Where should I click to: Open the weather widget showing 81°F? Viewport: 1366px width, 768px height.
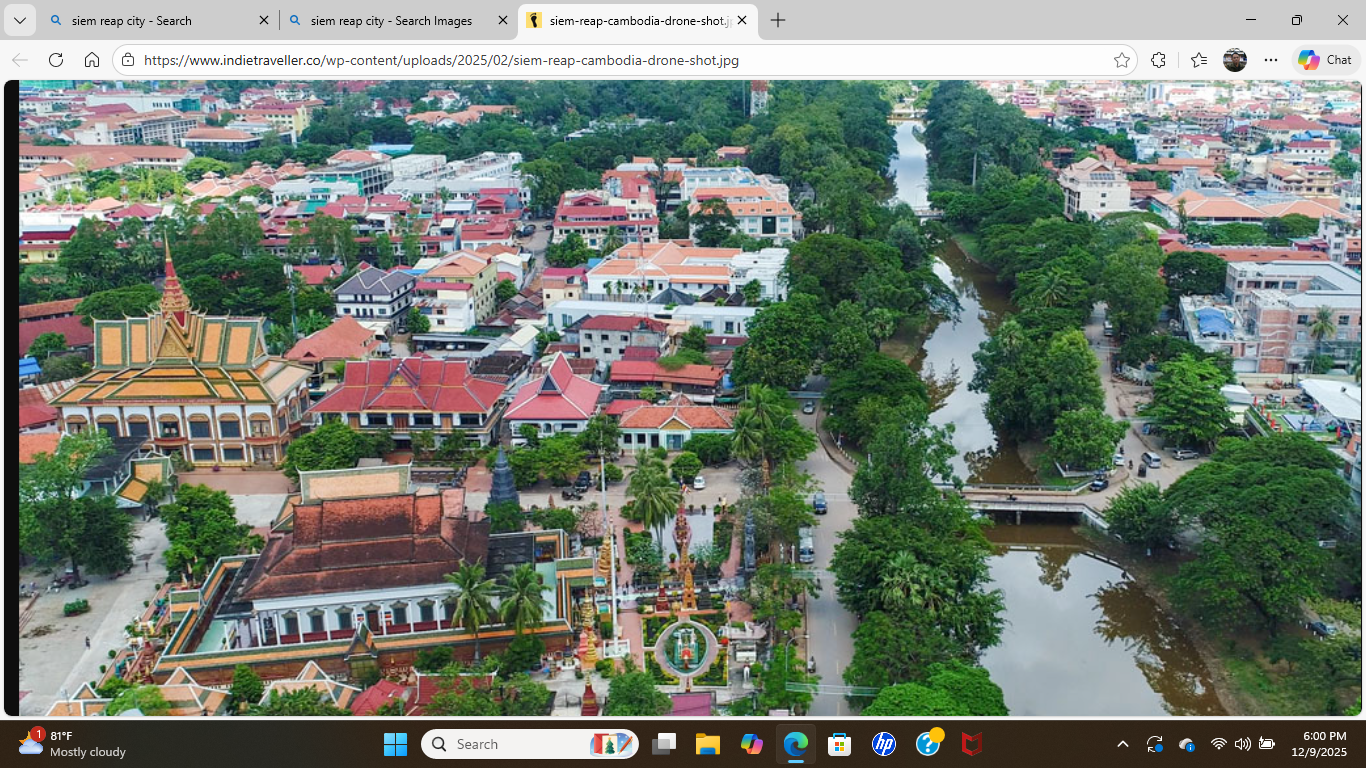tap(72, 744)
